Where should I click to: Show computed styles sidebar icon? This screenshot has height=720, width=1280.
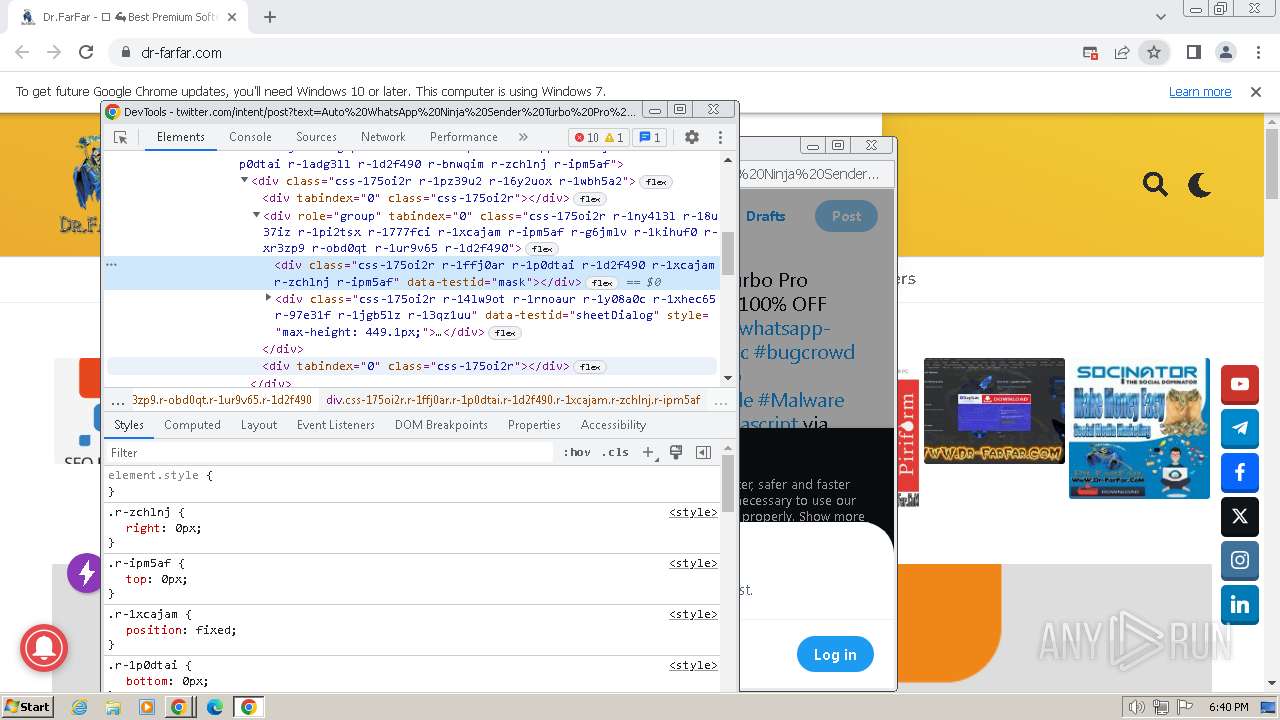click(703, 452)
